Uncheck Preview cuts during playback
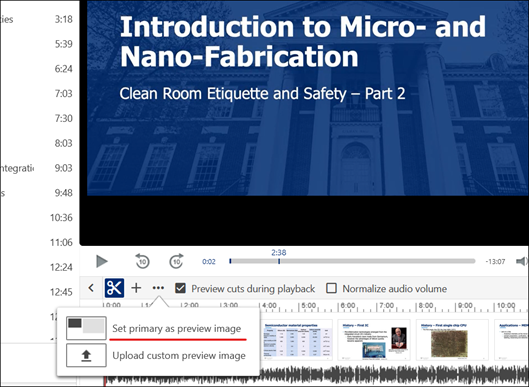Image resolution: width=529 pixels, height=387 pixels. (x=180, y=288)
